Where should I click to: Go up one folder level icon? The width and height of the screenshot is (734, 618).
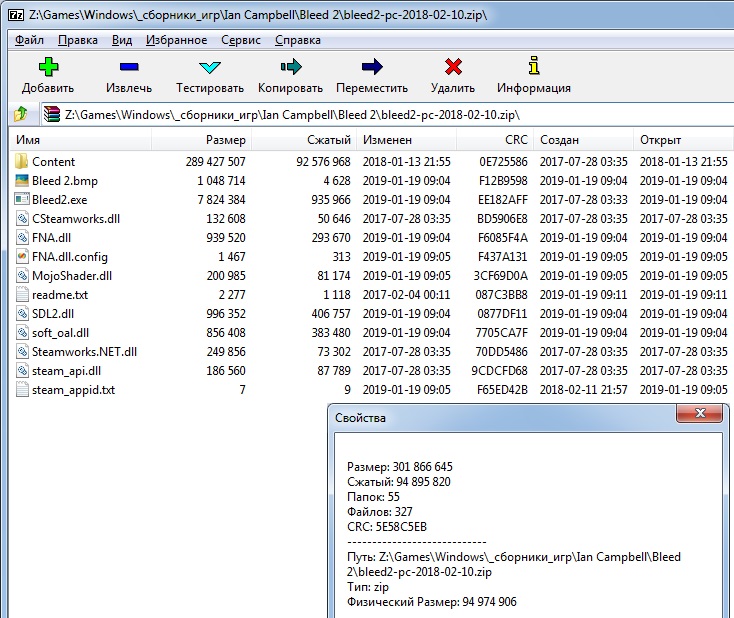[21, 114]
